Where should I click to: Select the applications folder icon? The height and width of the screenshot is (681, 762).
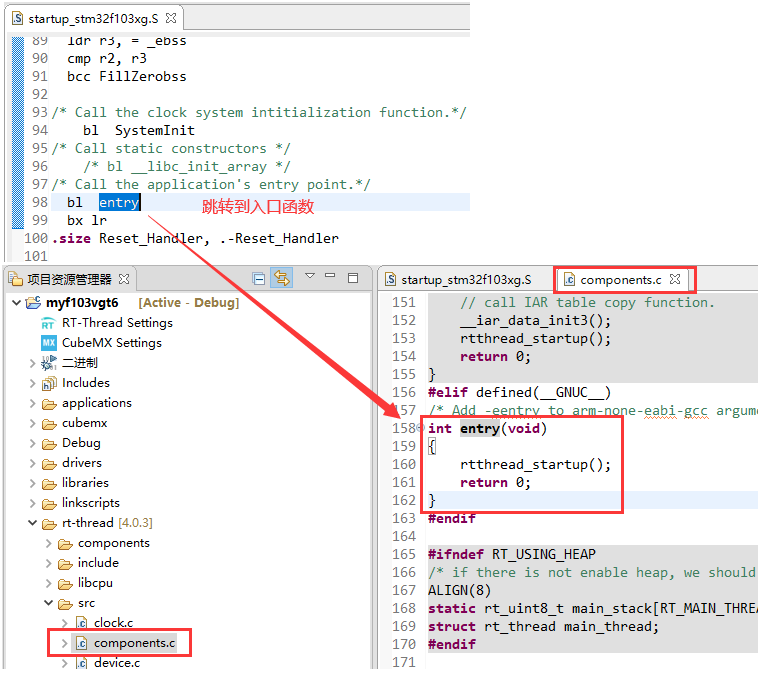[49, 404]
